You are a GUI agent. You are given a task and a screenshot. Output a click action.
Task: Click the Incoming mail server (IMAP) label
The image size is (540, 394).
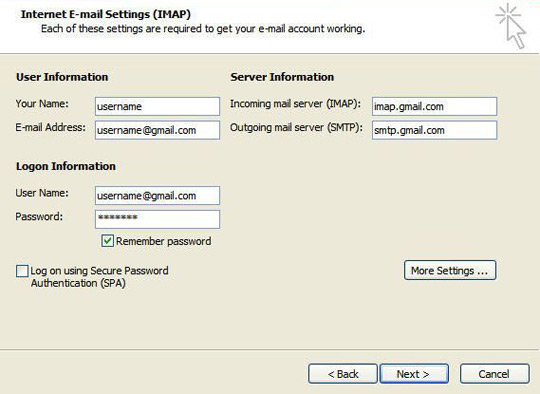(295, 104)
